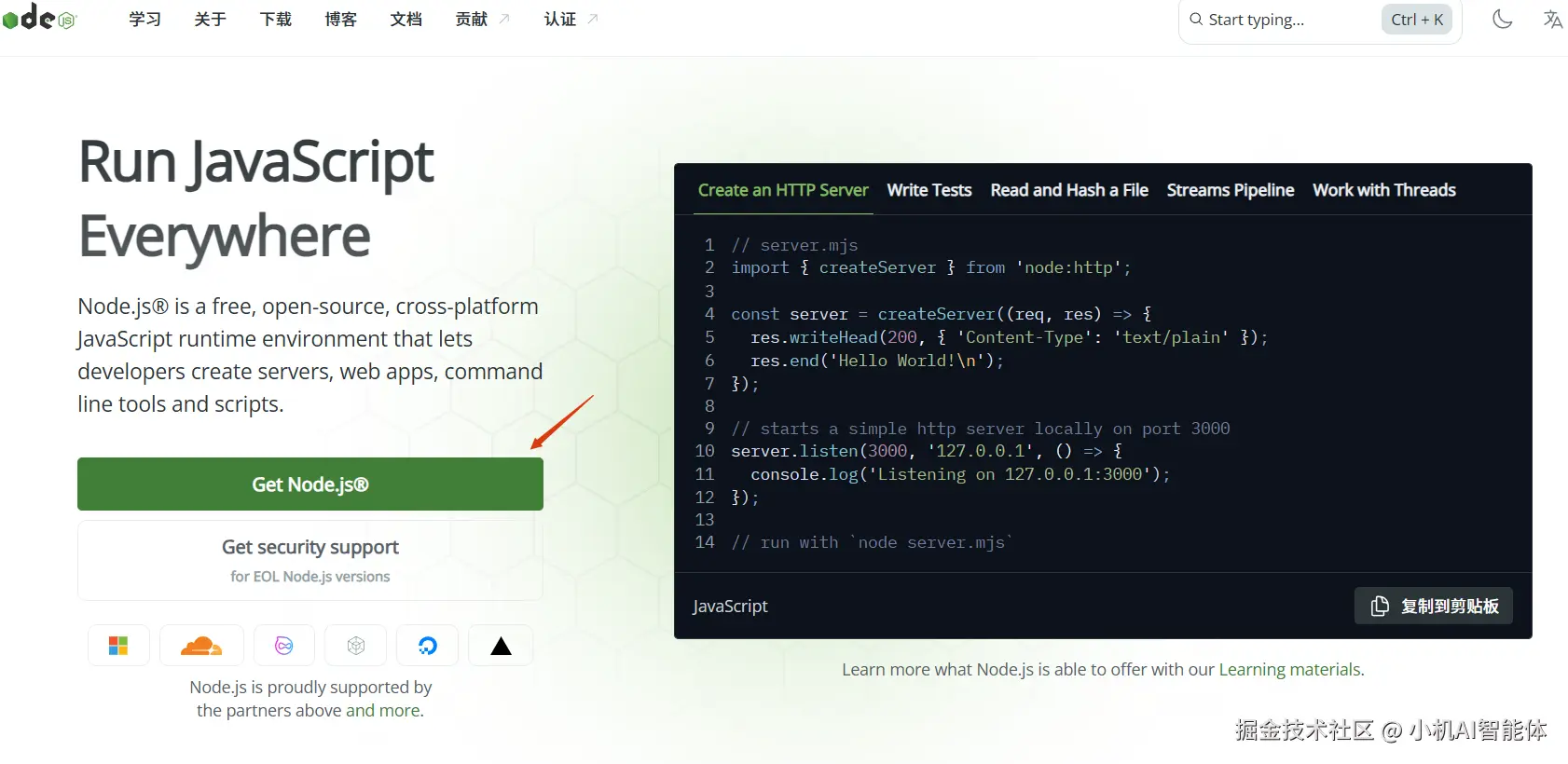The width and height of the screenshot is (1568, 764).
Task: Switch to Streams Pipeline tab
Action: point(1231,190)
